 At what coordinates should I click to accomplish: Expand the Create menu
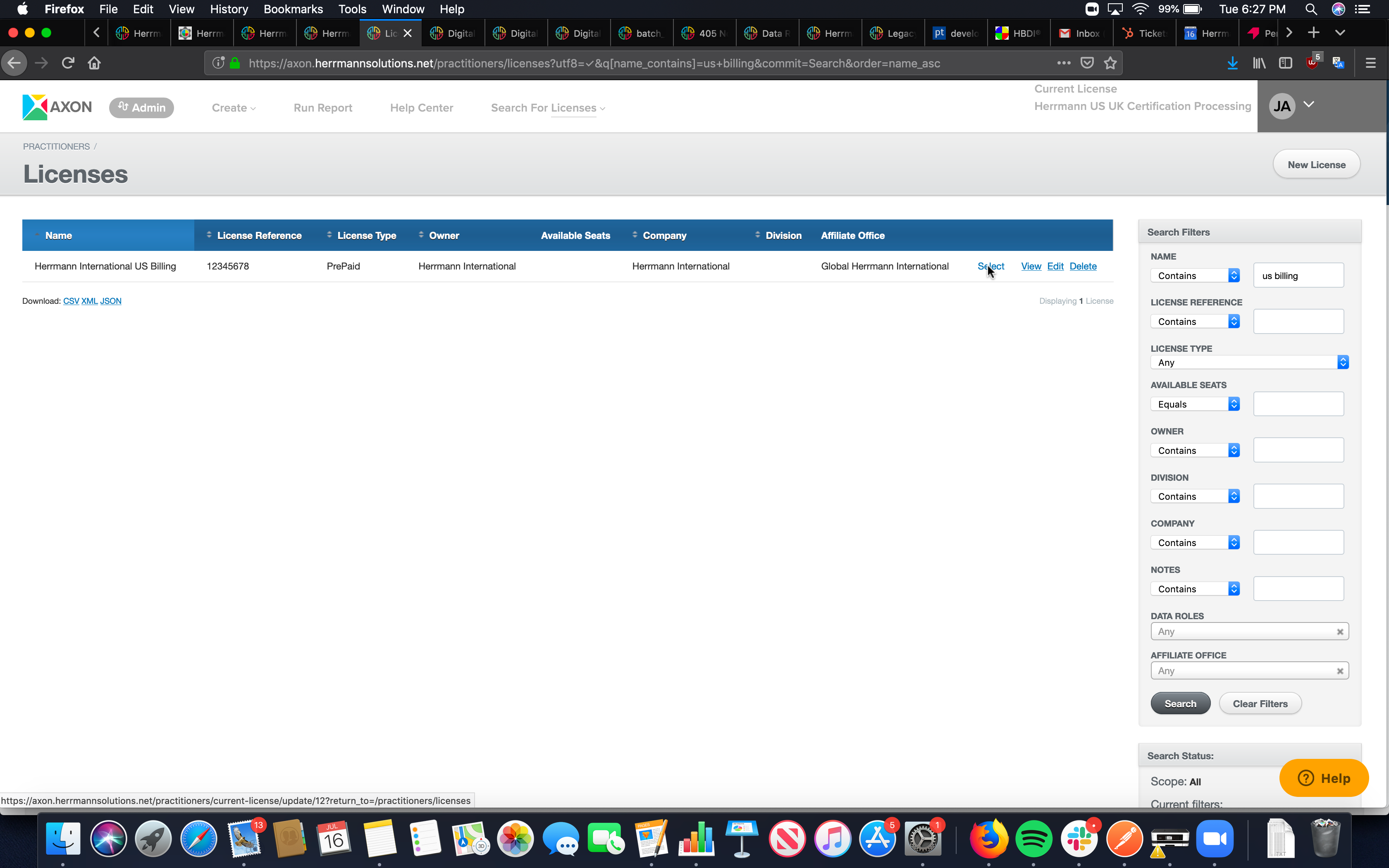point(233,108)
